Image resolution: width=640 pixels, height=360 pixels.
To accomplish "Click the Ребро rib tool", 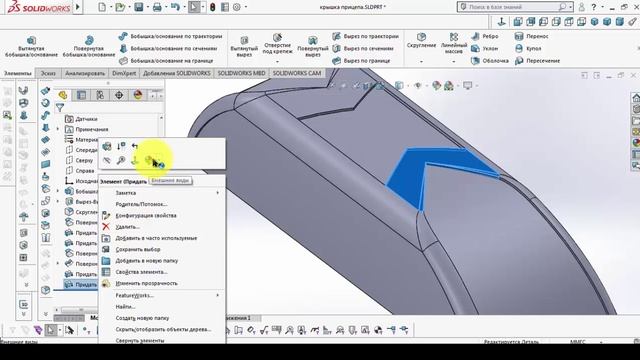I will (485, 36).
